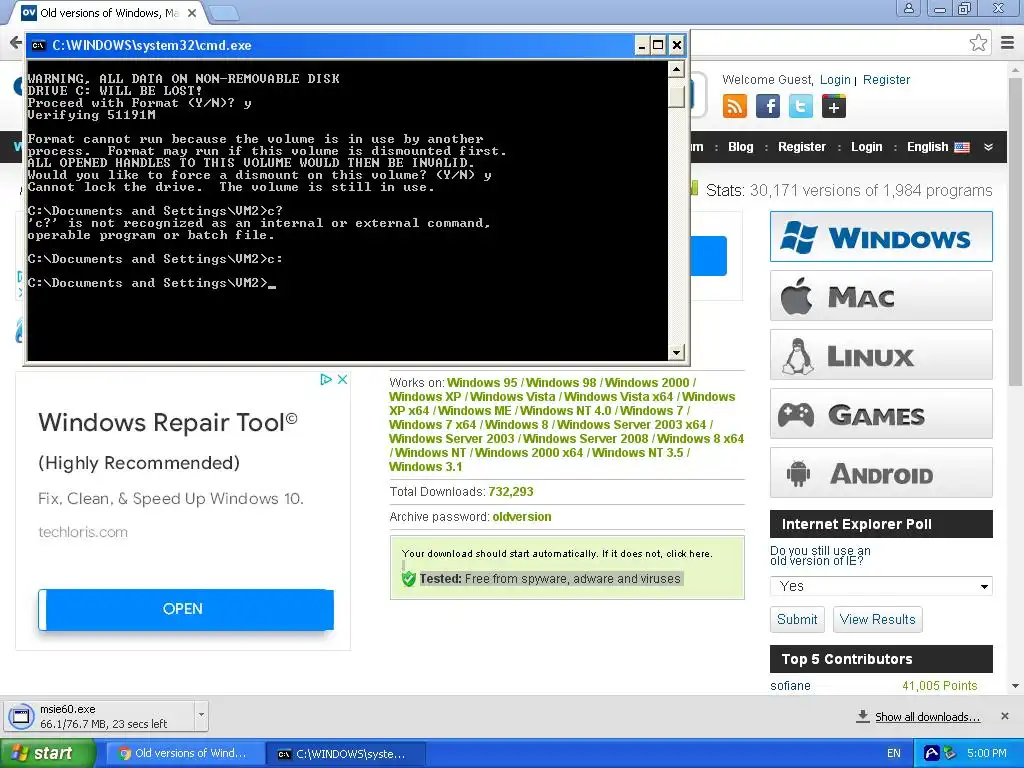Viewport: 1024px width, 768px height.
Task: Open AdChoices info icon
Action: point(326,379)
